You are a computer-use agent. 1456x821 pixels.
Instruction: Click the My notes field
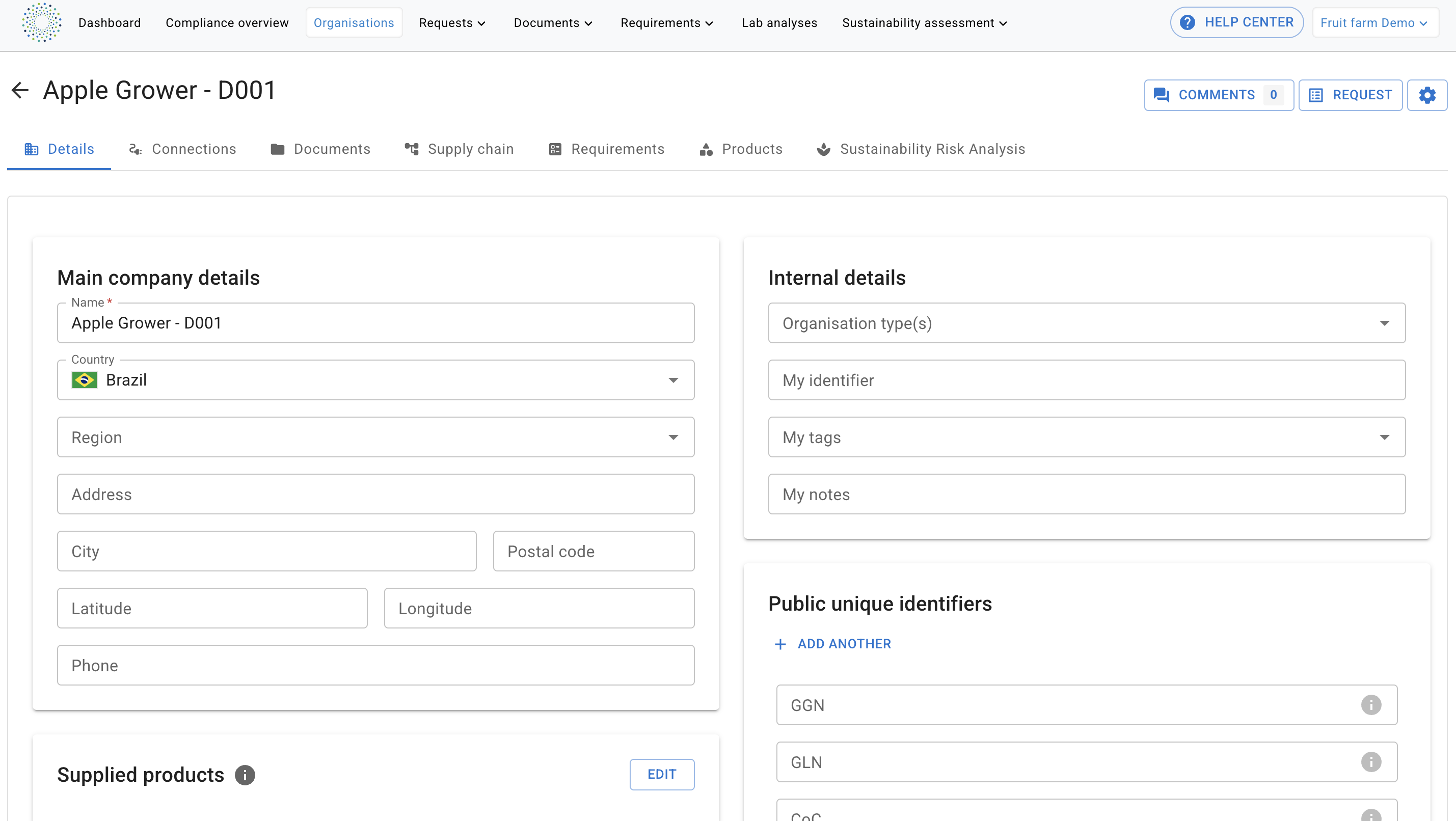[1086, 494]
